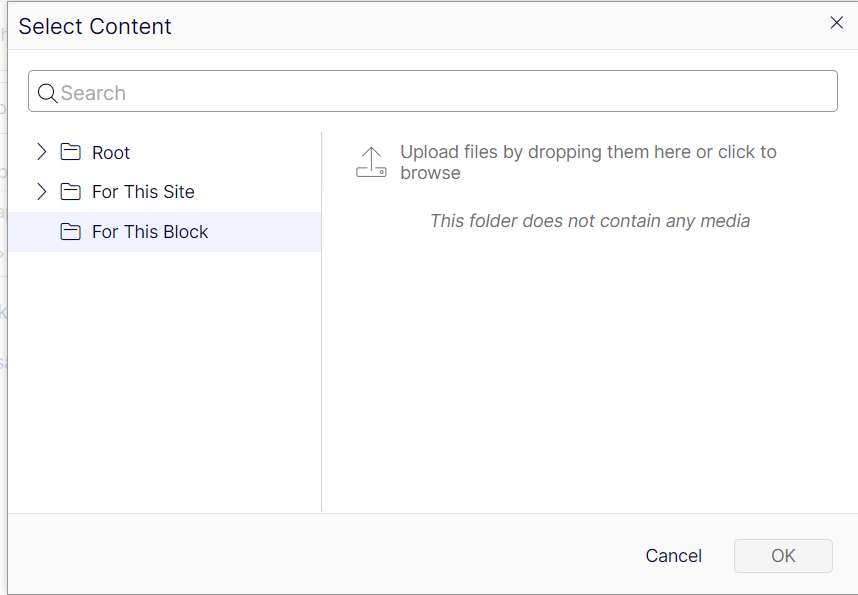Click the Root folder icon
858x595 pixels.
click(x=70, y=152)
